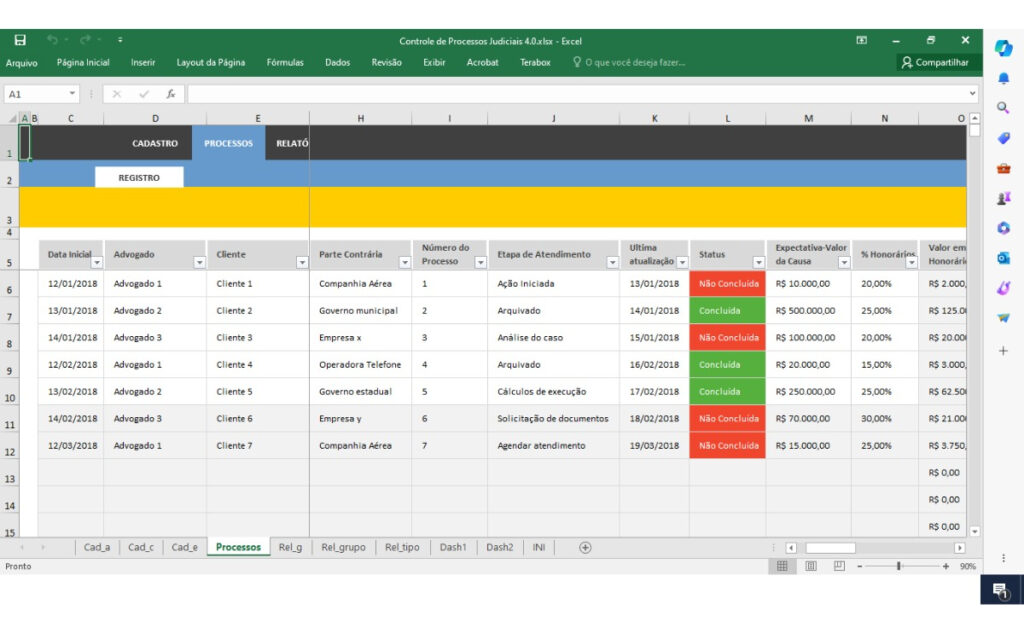
Task: Switch to the Dash1 sheet tab
Action: pyautogui.click(x=452, y=547)
